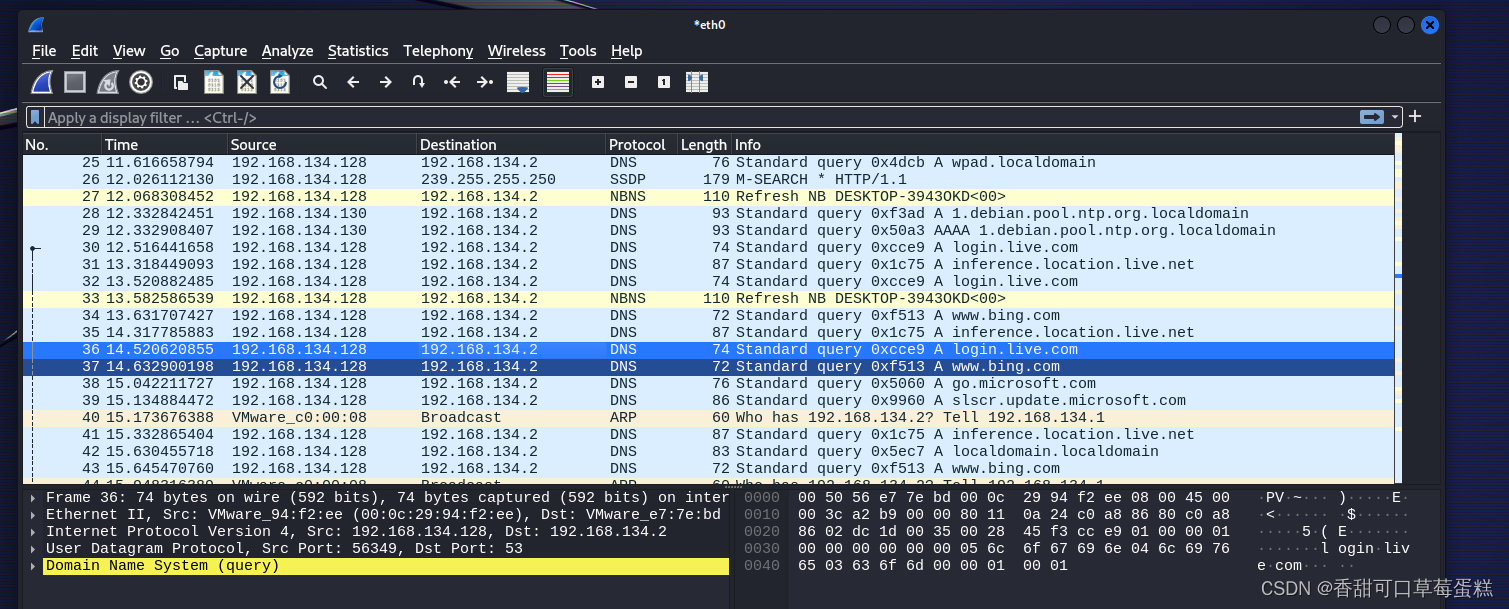Expand the Frame 36 details row
The image size is (1509, 609).
tap(34, 498)
